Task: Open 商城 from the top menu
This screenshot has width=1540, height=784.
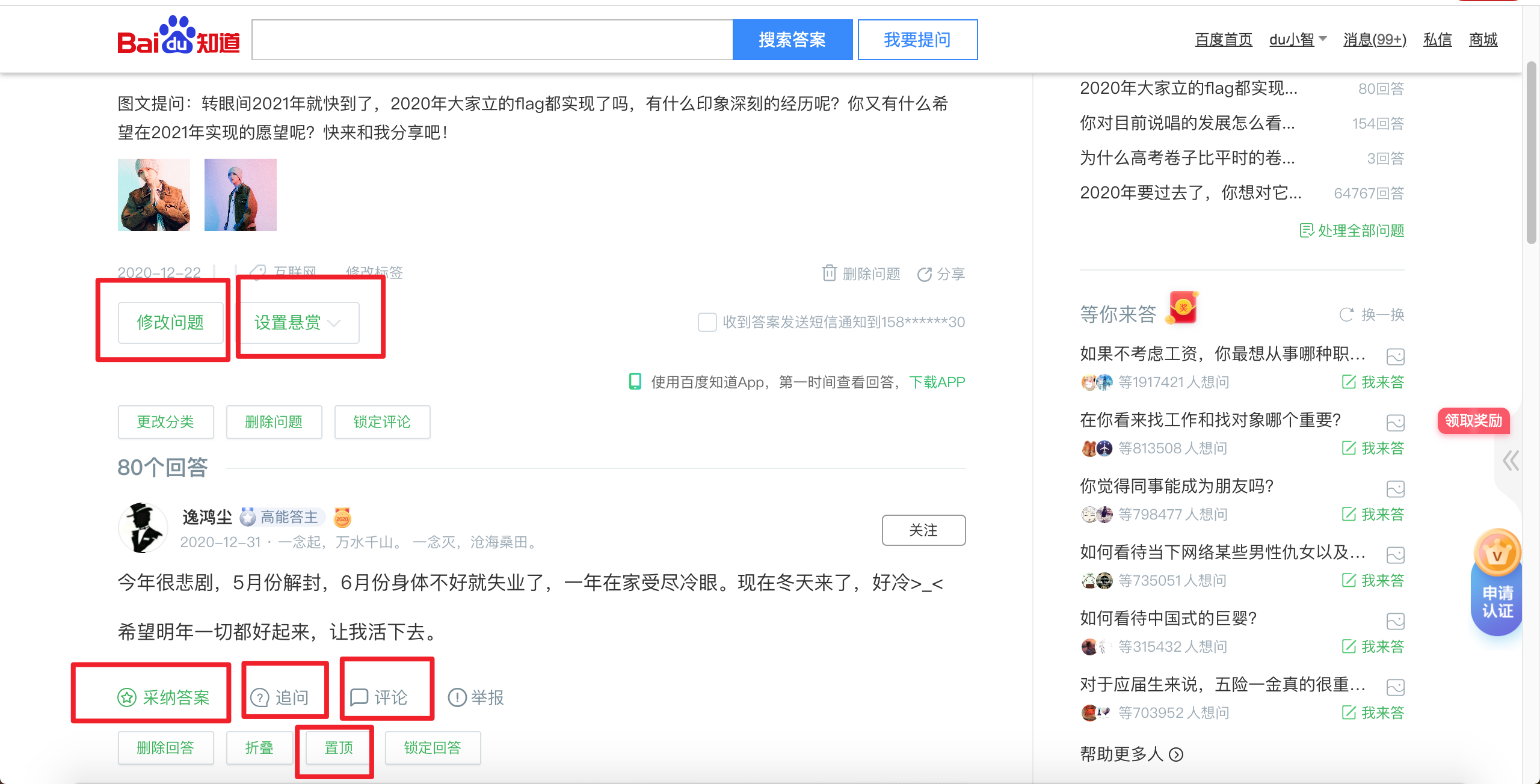Action: pos(1483,38)
